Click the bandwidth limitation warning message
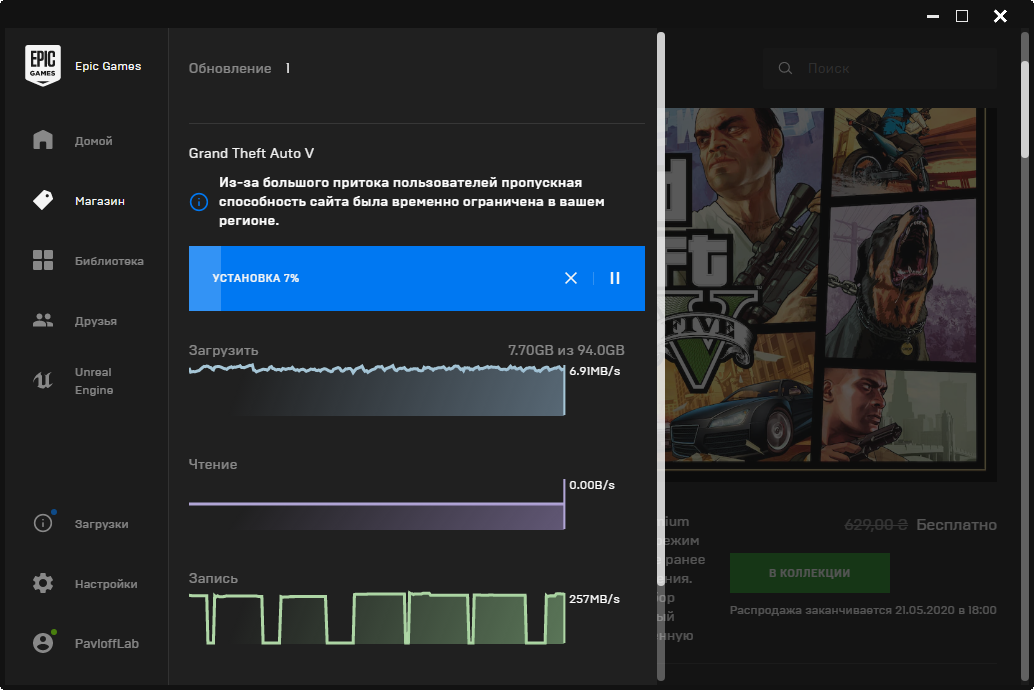The image size is (1034, 690). (x=411, y=201)
